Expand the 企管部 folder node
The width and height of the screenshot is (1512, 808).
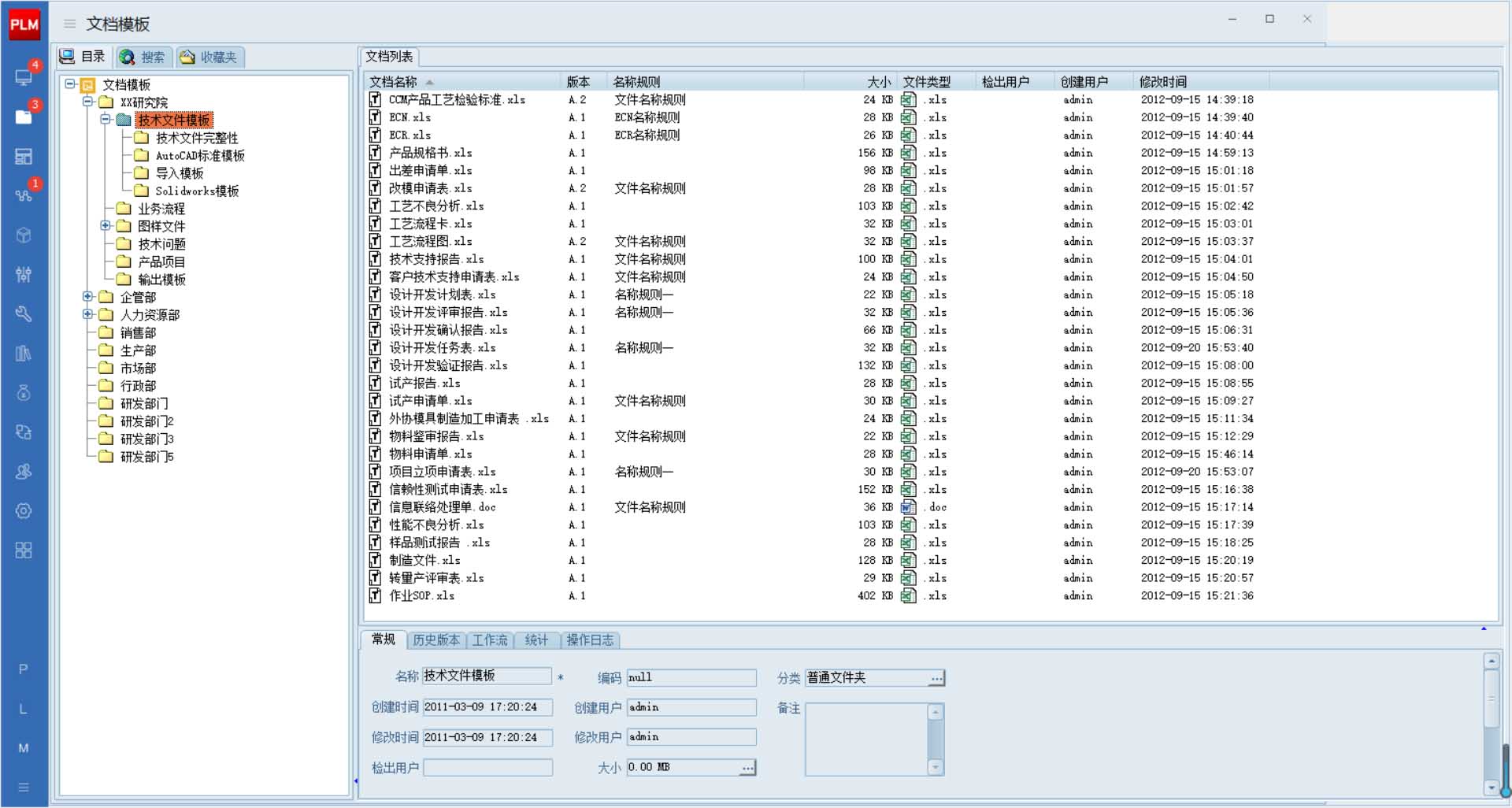pyautogui.click(x=87, y=297)
